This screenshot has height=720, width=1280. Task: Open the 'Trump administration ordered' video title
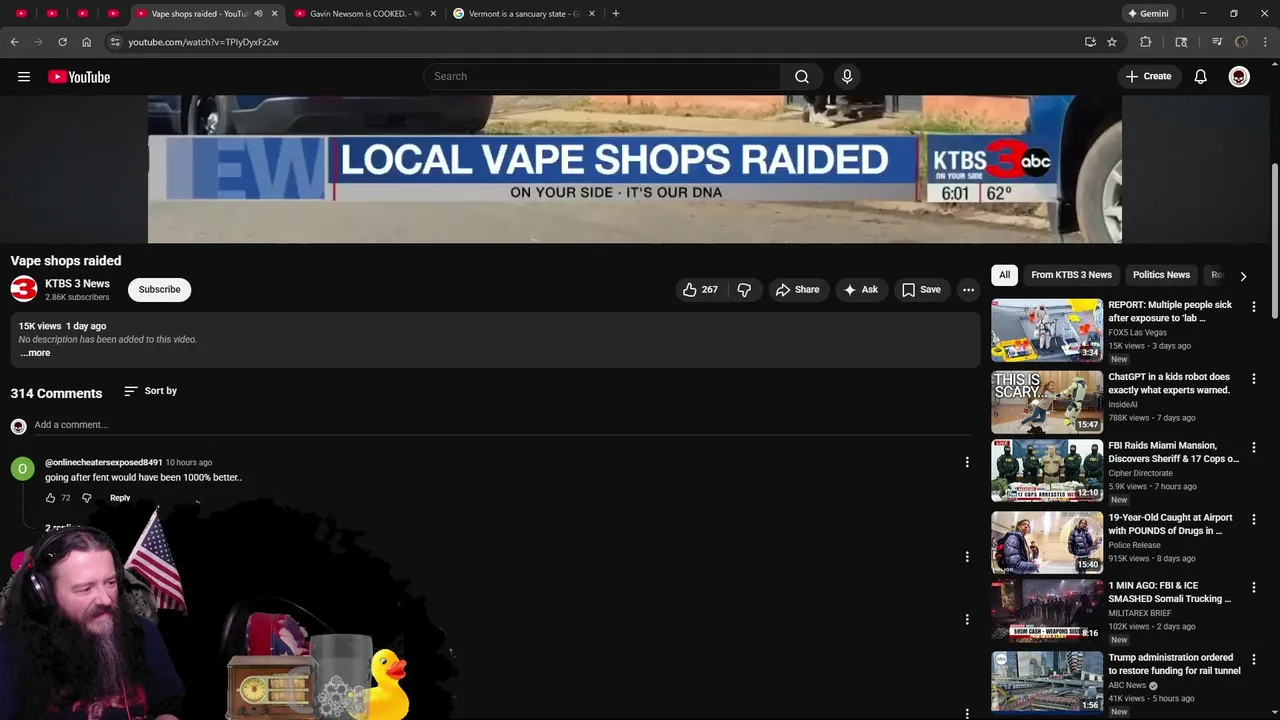[x=1174, y=664]
